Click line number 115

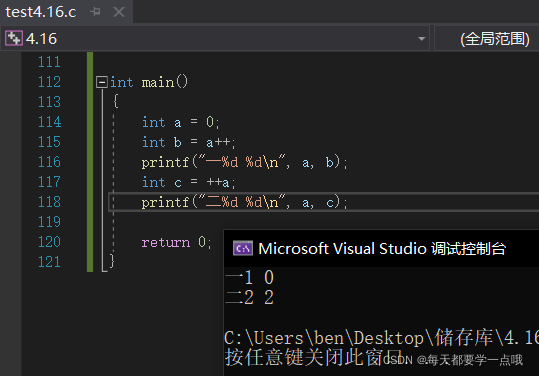(x=50, y=142)
